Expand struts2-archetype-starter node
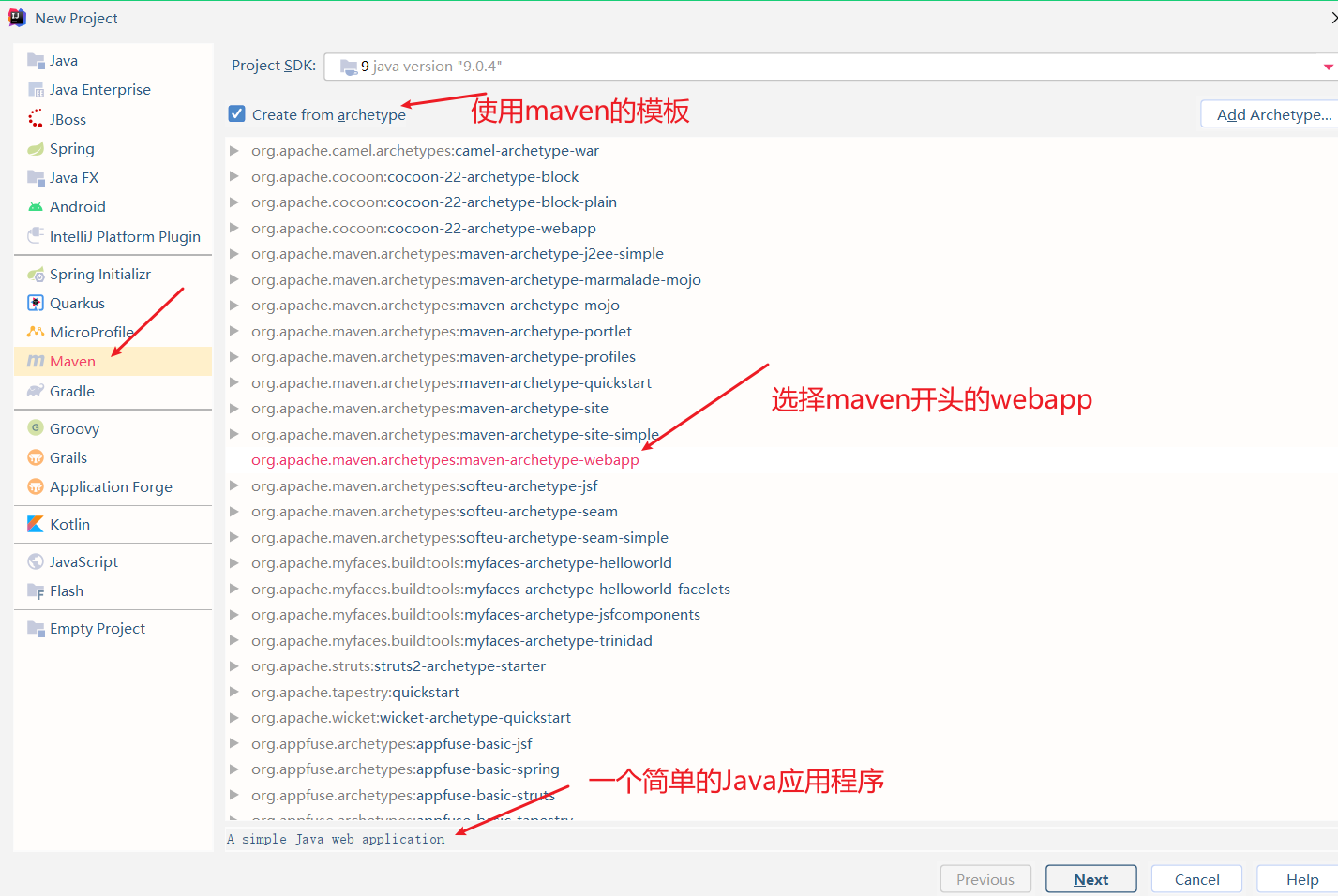Screen dimensions: 1338x896 [234, 665]
